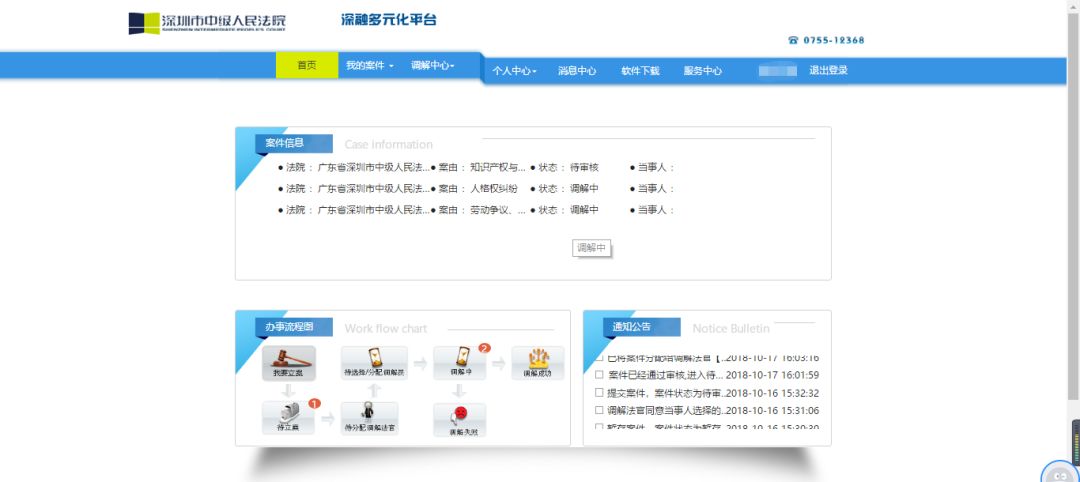Check the 案件已经通过审核 notice checkbox
1080x482 pixels.
pos(599,375)
